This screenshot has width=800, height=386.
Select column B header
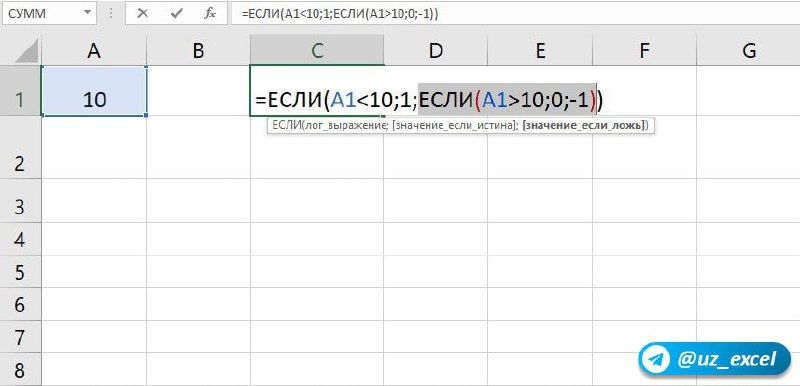coord(198,50)
